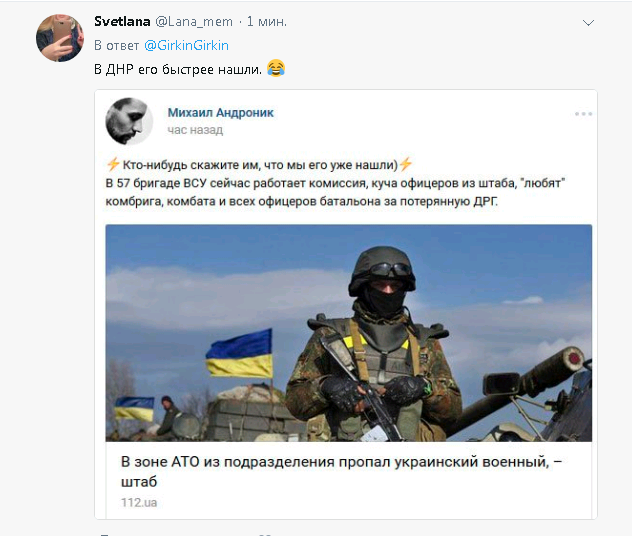632x536 pixels.
Task: Click the 'час назад' post timestamp
Action: (x=195, y=130)
